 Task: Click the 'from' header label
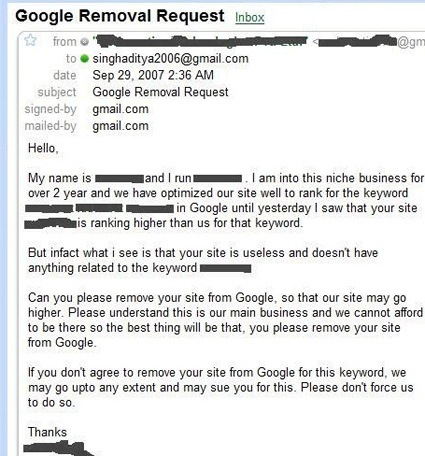(x=65, y=42)
